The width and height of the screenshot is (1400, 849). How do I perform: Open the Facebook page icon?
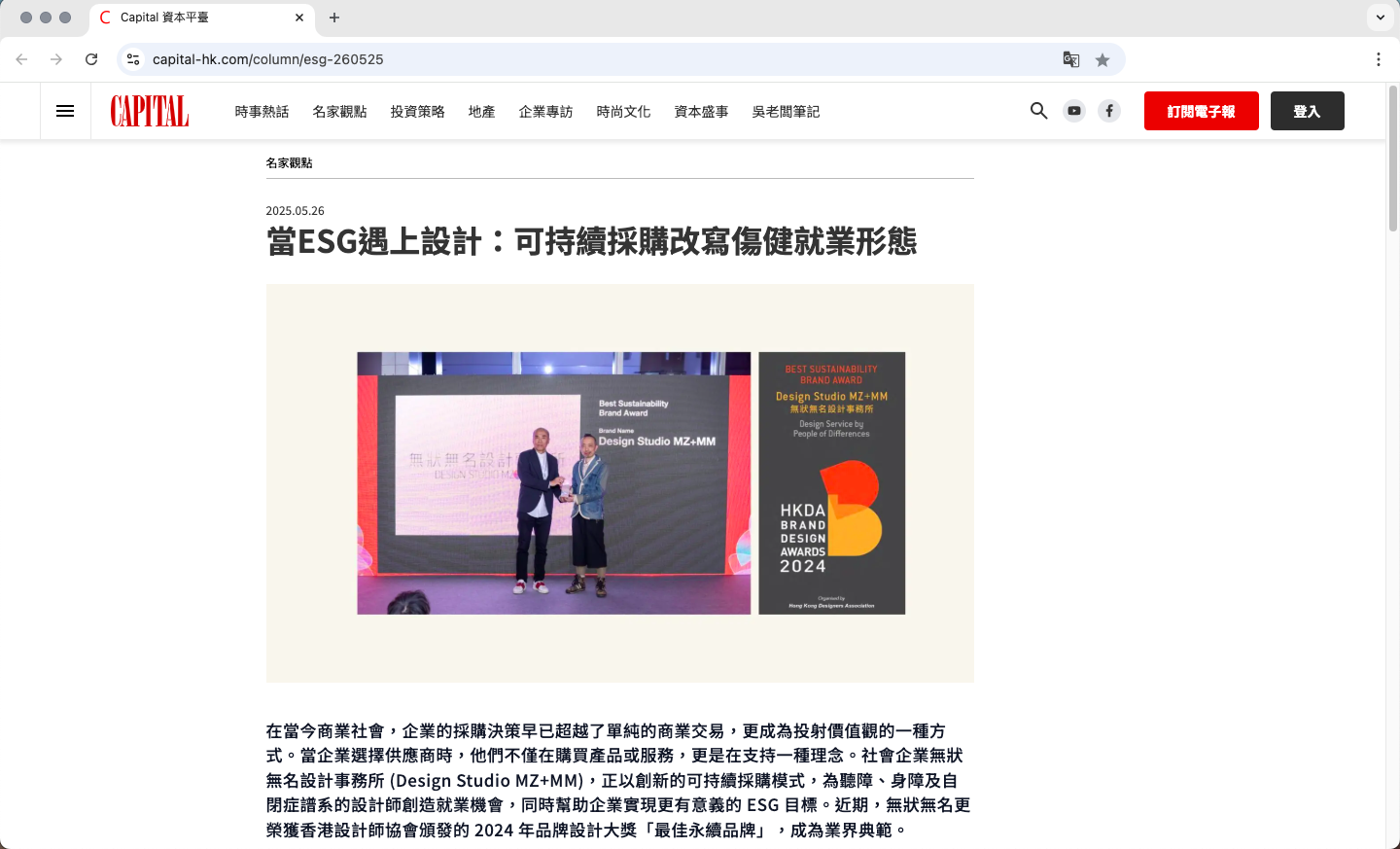pos(1109,111)
